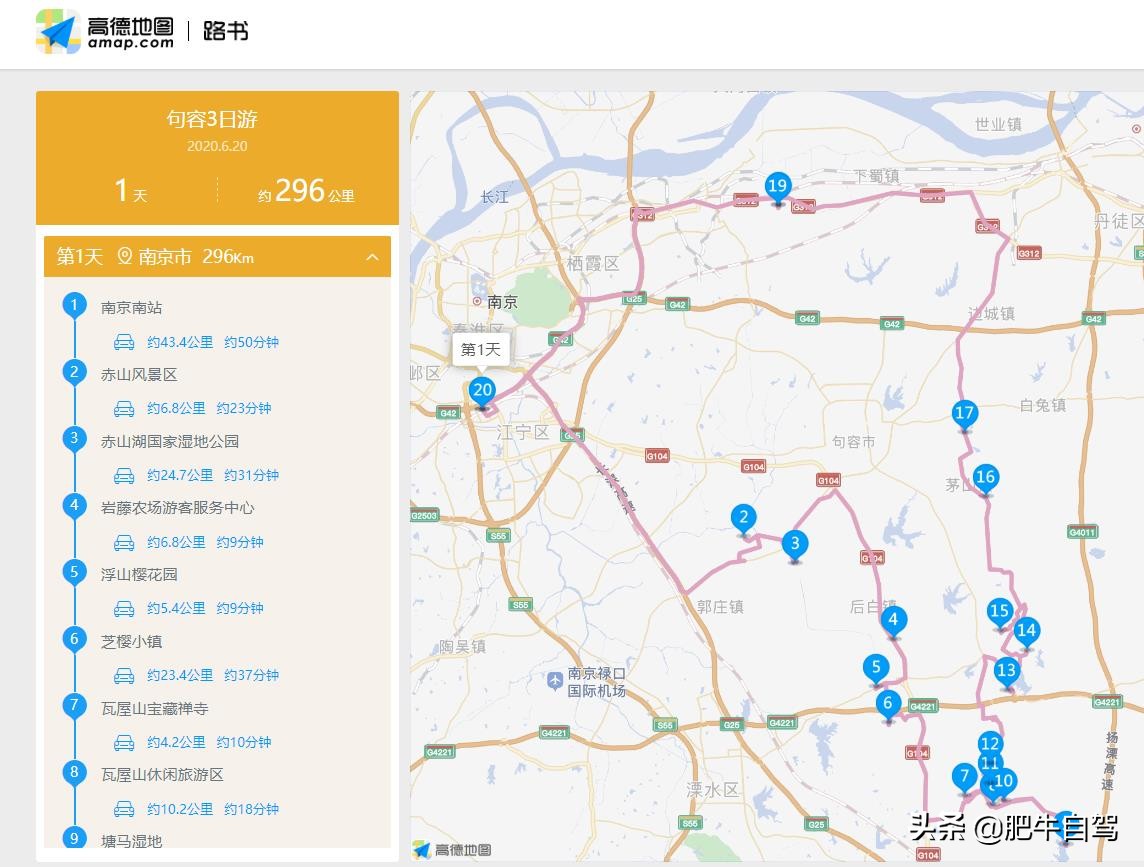Click the 第1天 tooltip popup on the map
Viewport: 1144px width, 867px height.
[480, 350]
